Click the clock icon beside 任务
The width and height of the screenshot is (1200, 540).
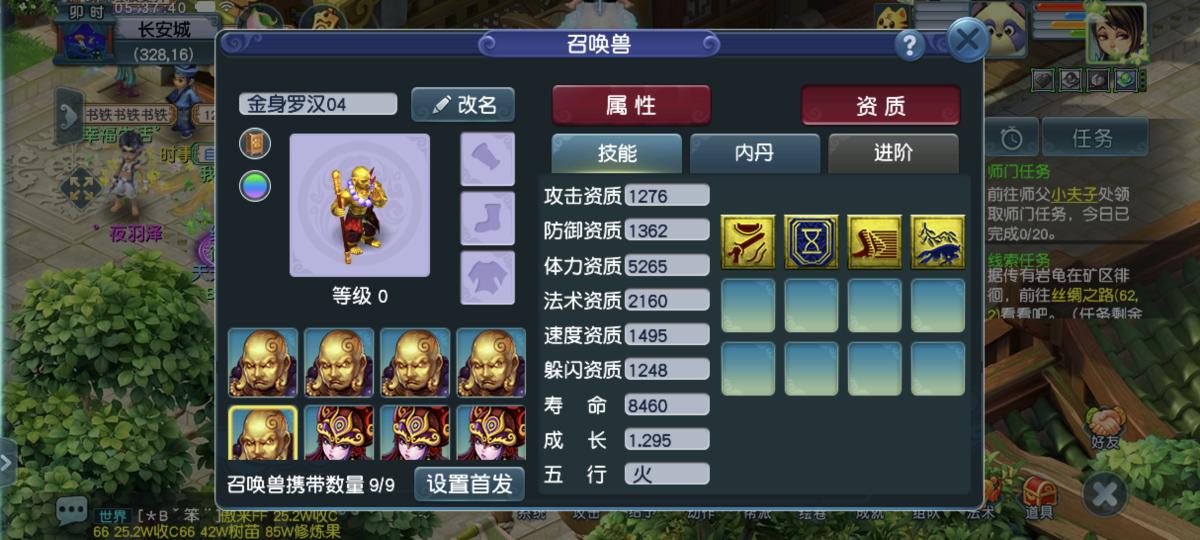click(1011, 138)
